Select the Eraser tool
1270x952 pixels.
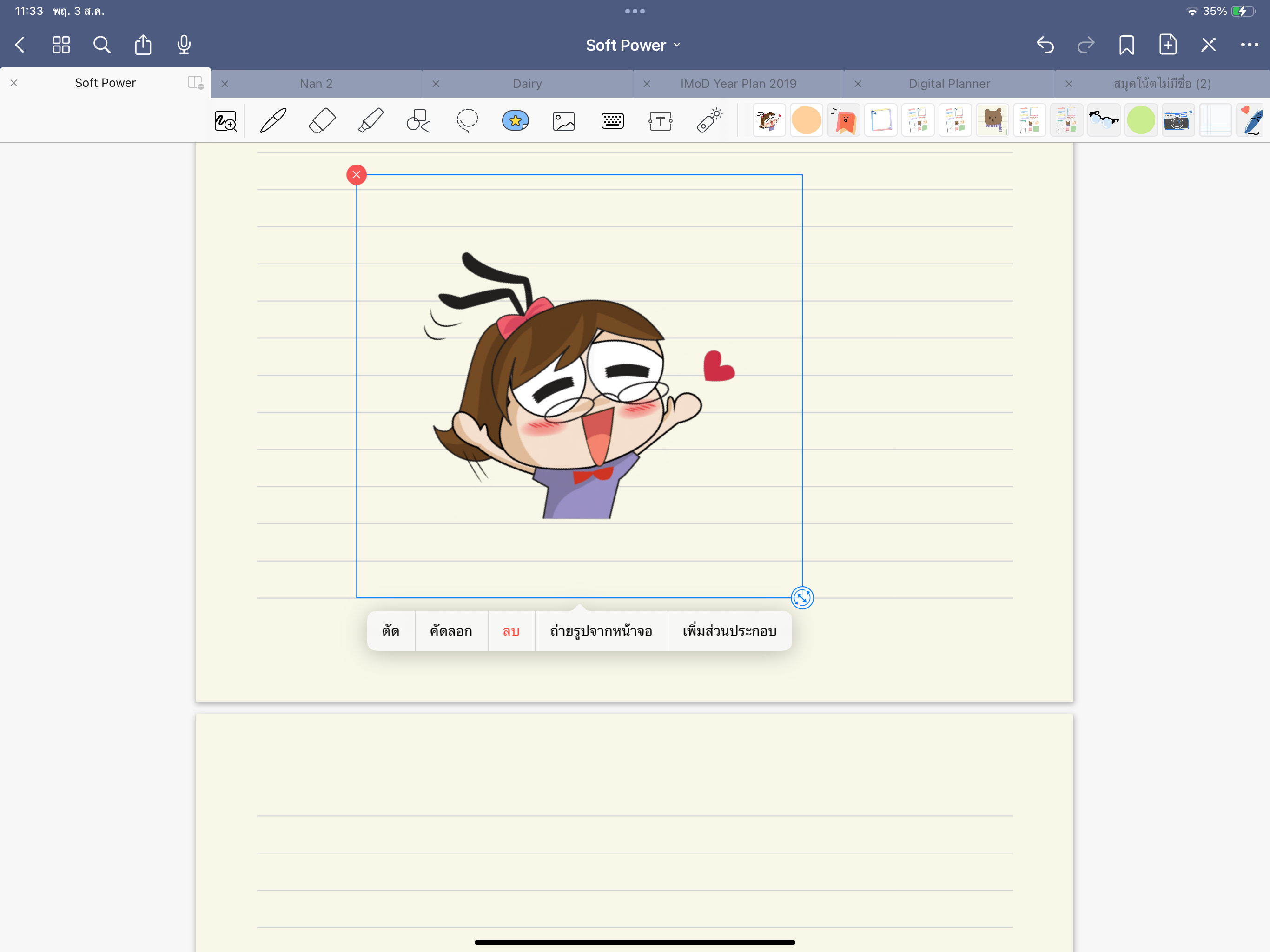point(322,120)
